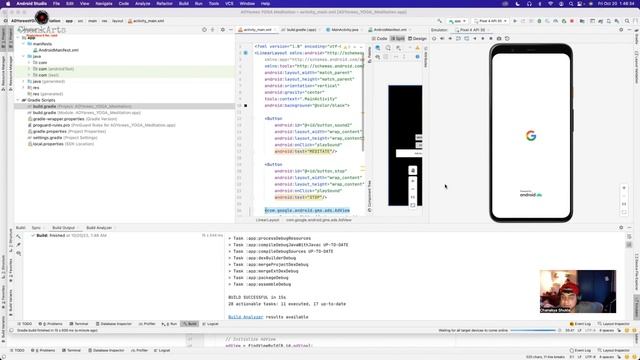Viewport: 640px width, 360px height.
Task: Click the Debug app bug icon
Action: point(539,21)
